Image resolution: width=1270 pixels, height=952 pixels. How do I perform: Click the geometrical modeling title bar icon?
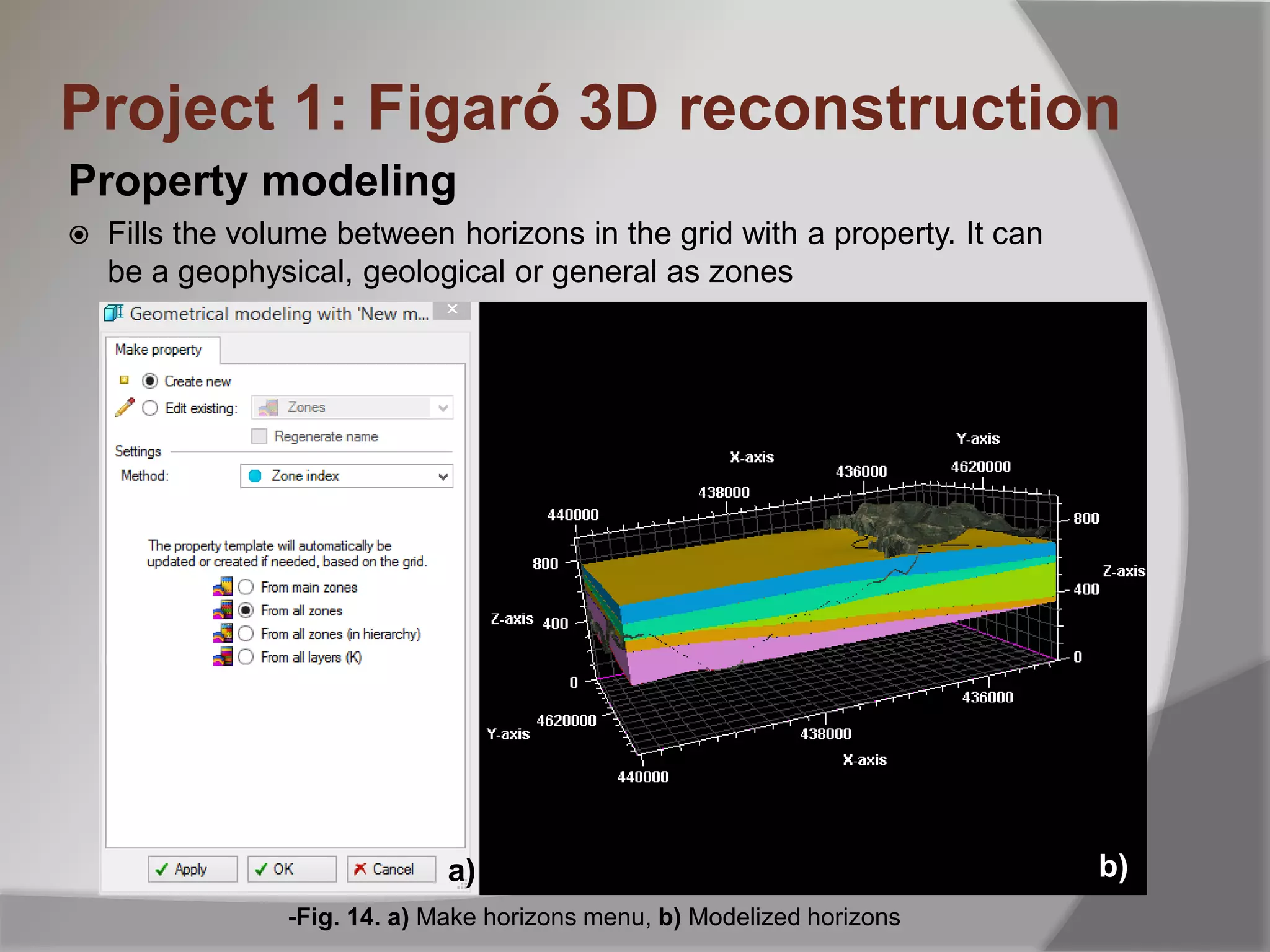pos(114,313)
